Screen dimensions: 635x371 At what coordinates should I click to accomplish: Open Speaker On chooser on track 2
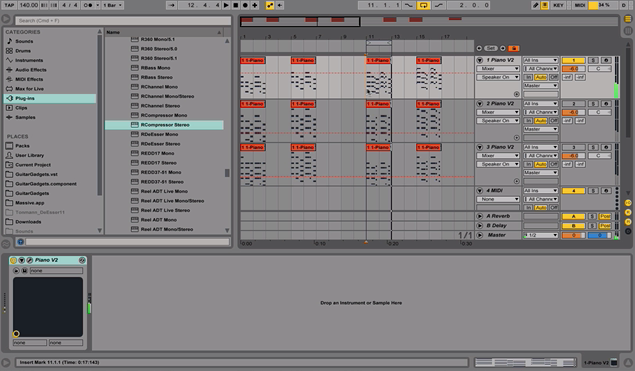point(498,121)
